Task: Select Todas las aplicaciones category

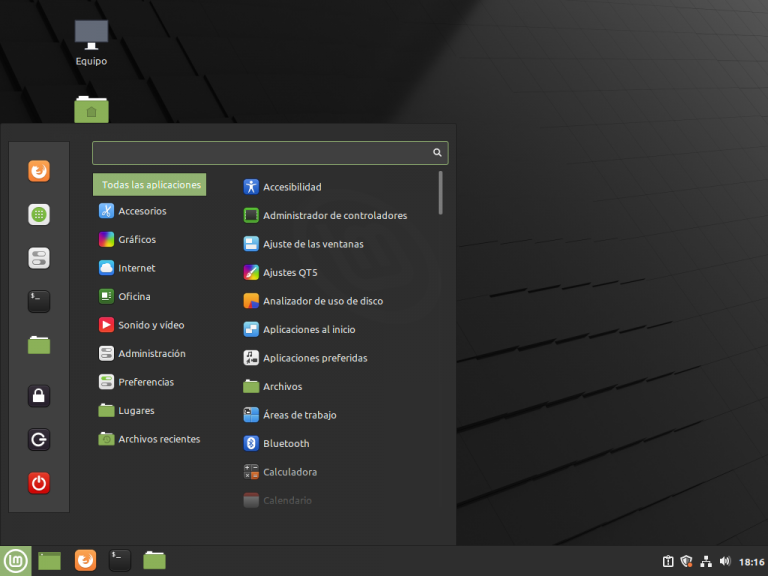Action: [149, 185]
